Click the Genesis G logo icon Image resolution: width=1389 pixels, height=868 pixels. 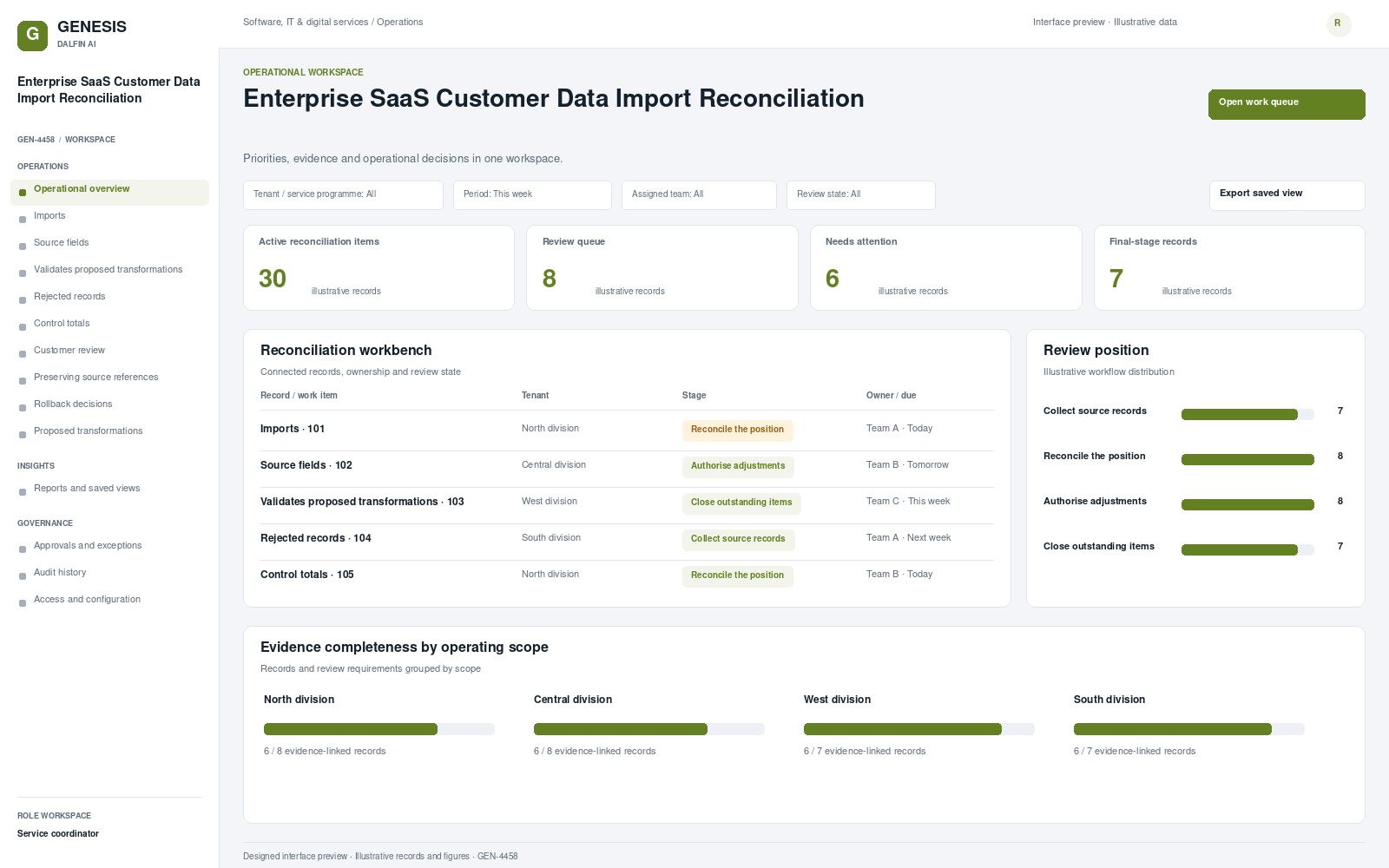(32, 36)
